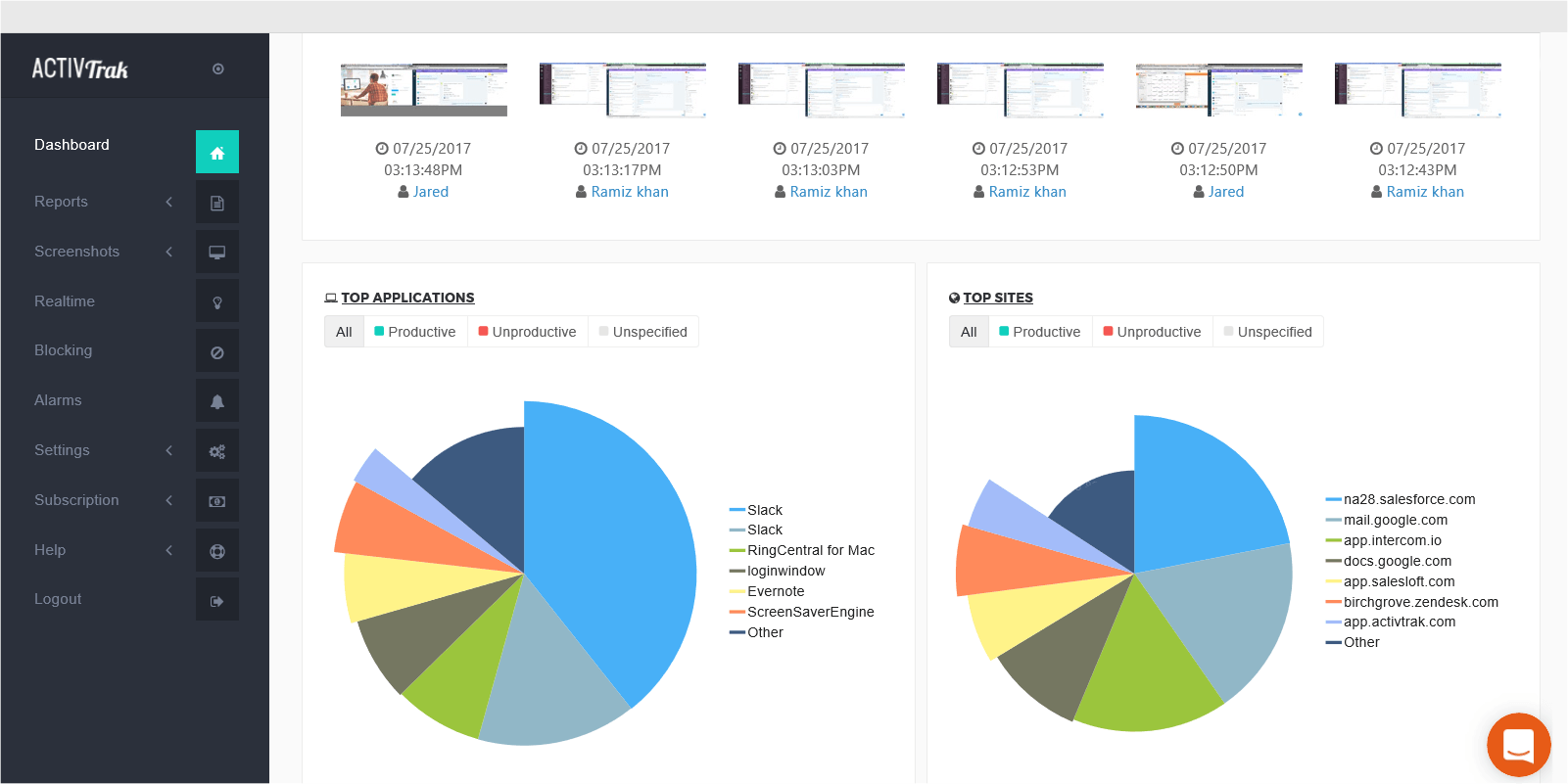Click app.intercom.io legend entry
This screenshot has height=784, width=1568.
(x=1384, y=540)
